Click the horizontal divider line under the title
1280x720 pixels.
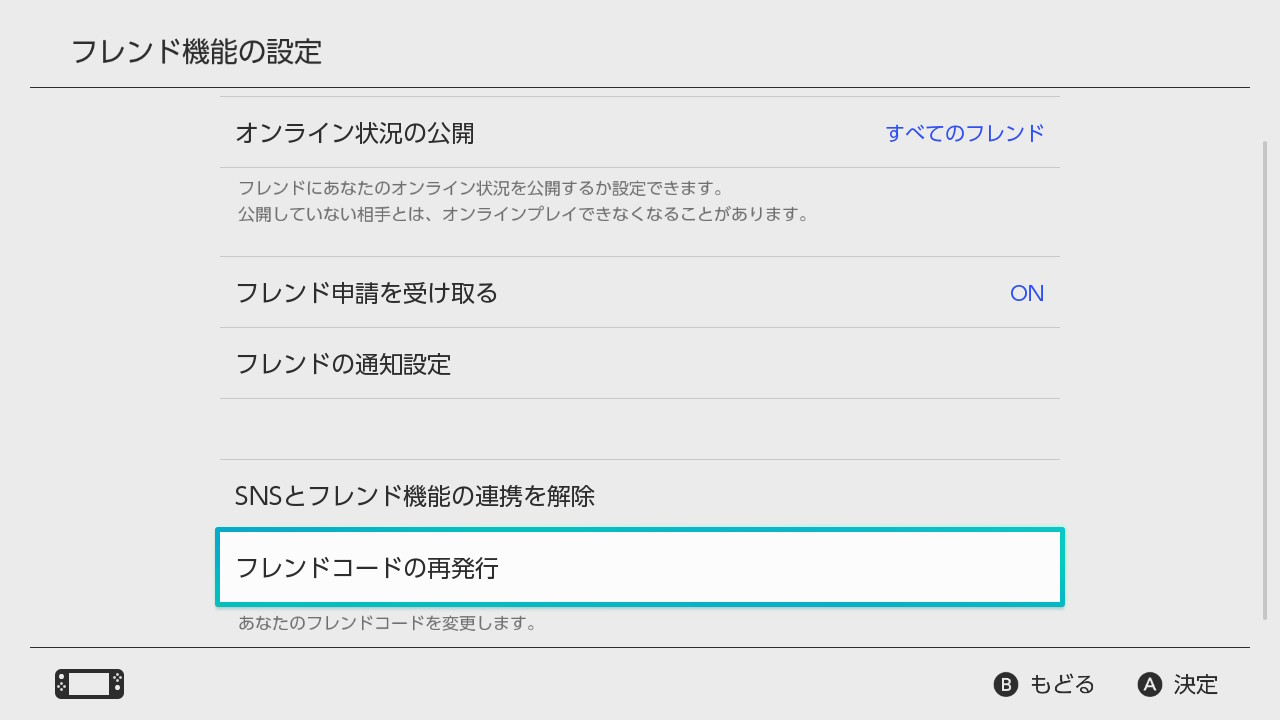pyautogui.click(x=640, y=88)
